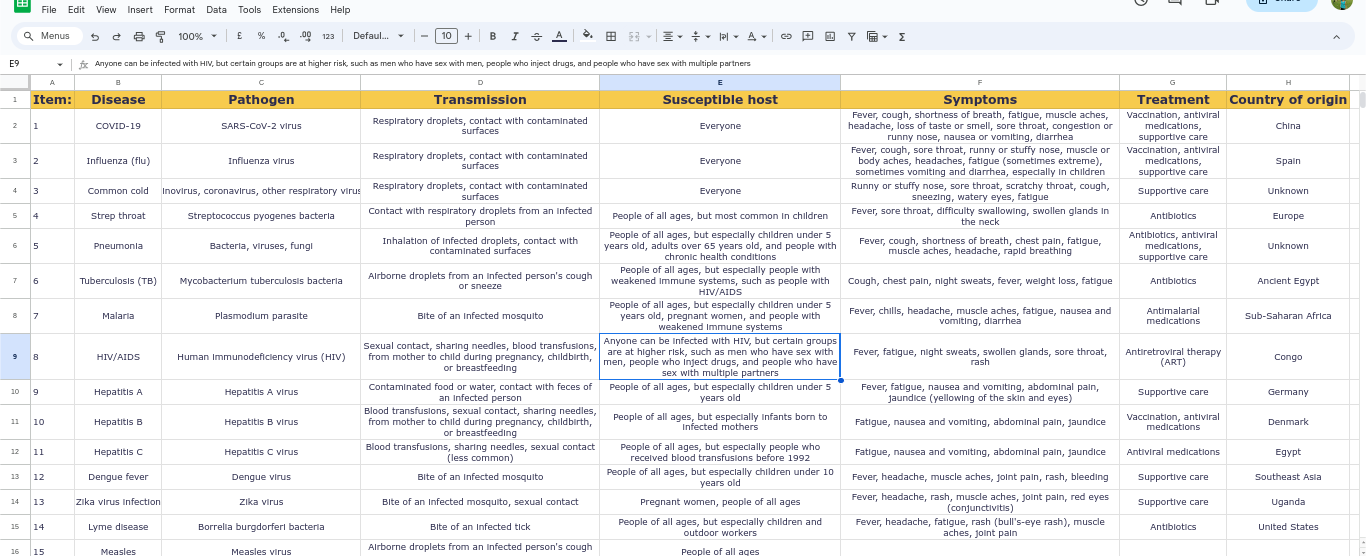Click the Menus search box
Screen dimensions: 1366x556
coord(49,36)
